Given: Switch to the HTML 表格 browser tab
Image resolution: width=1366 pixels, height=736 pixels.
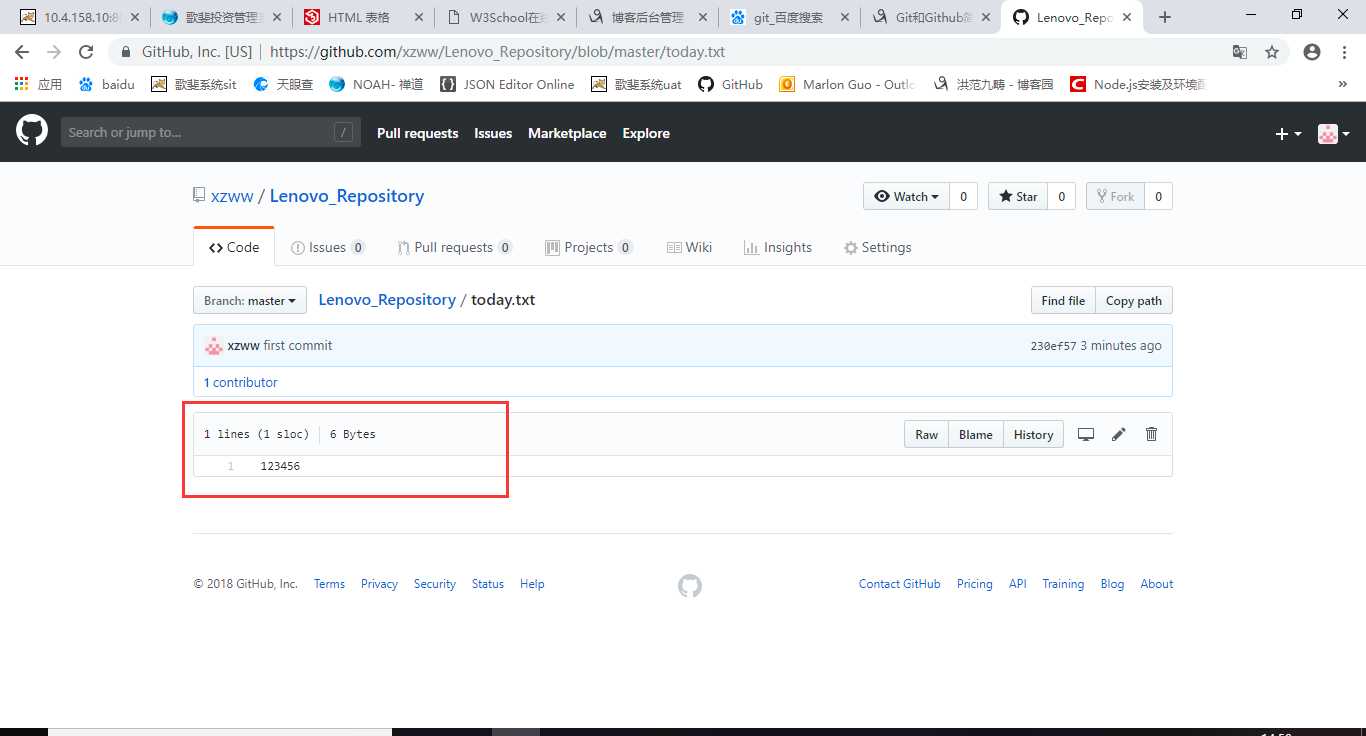Looking at the screenshot, I should [362, 17].
